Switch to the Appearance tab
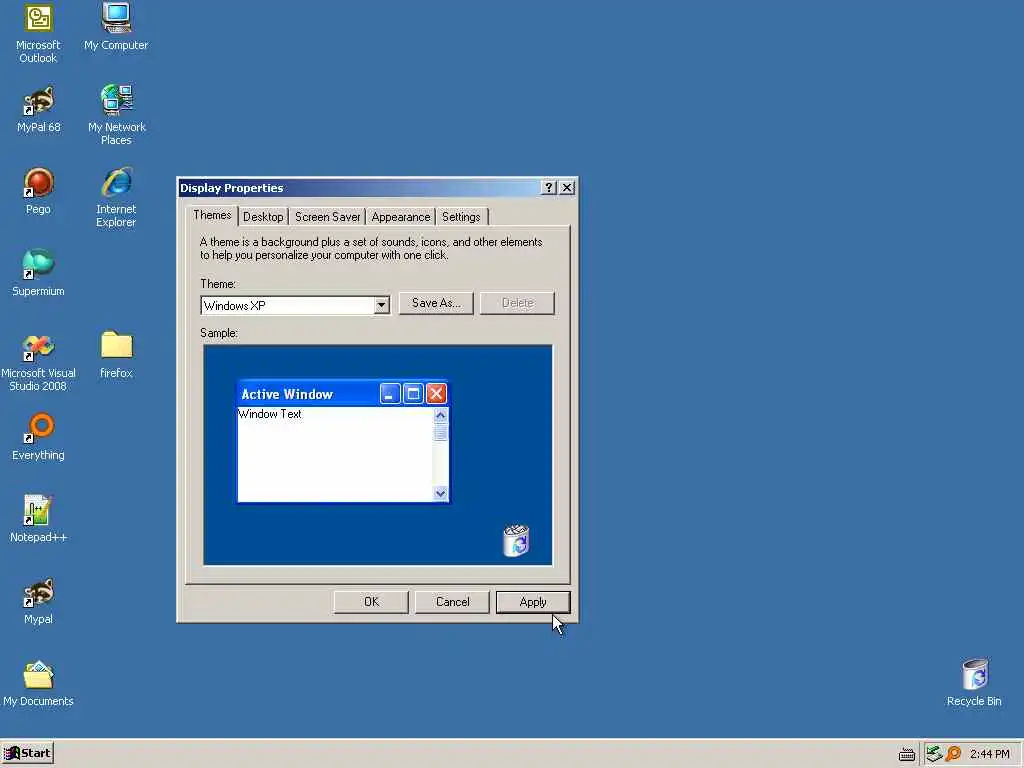The width and height of the screenshot is (1024, 768). click(400, 217)
